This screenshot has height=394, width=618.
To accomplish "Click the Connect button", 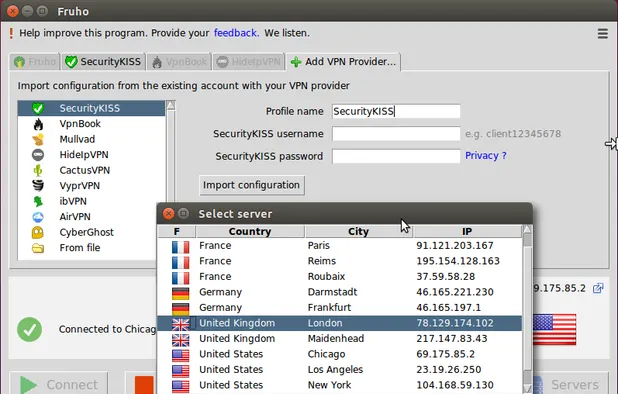I will pos(59,383).
